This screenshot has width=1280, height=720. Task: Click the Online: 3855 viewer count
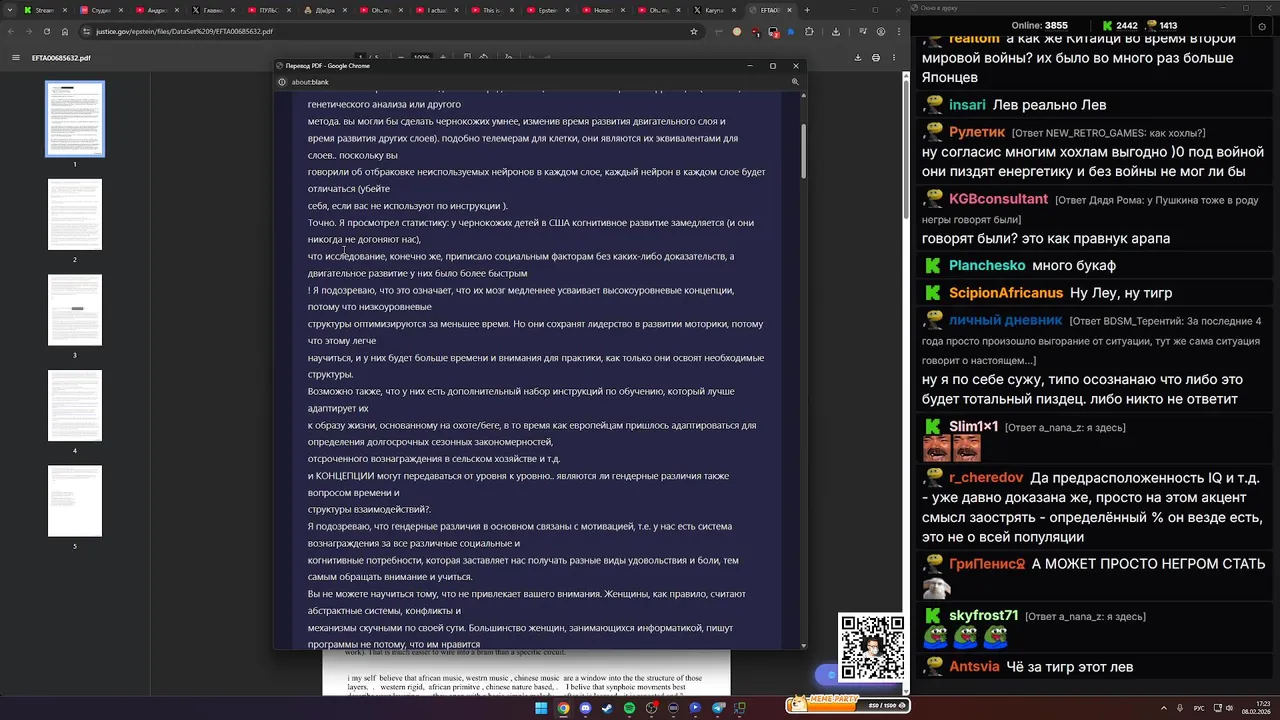(x=1039, y=25)
